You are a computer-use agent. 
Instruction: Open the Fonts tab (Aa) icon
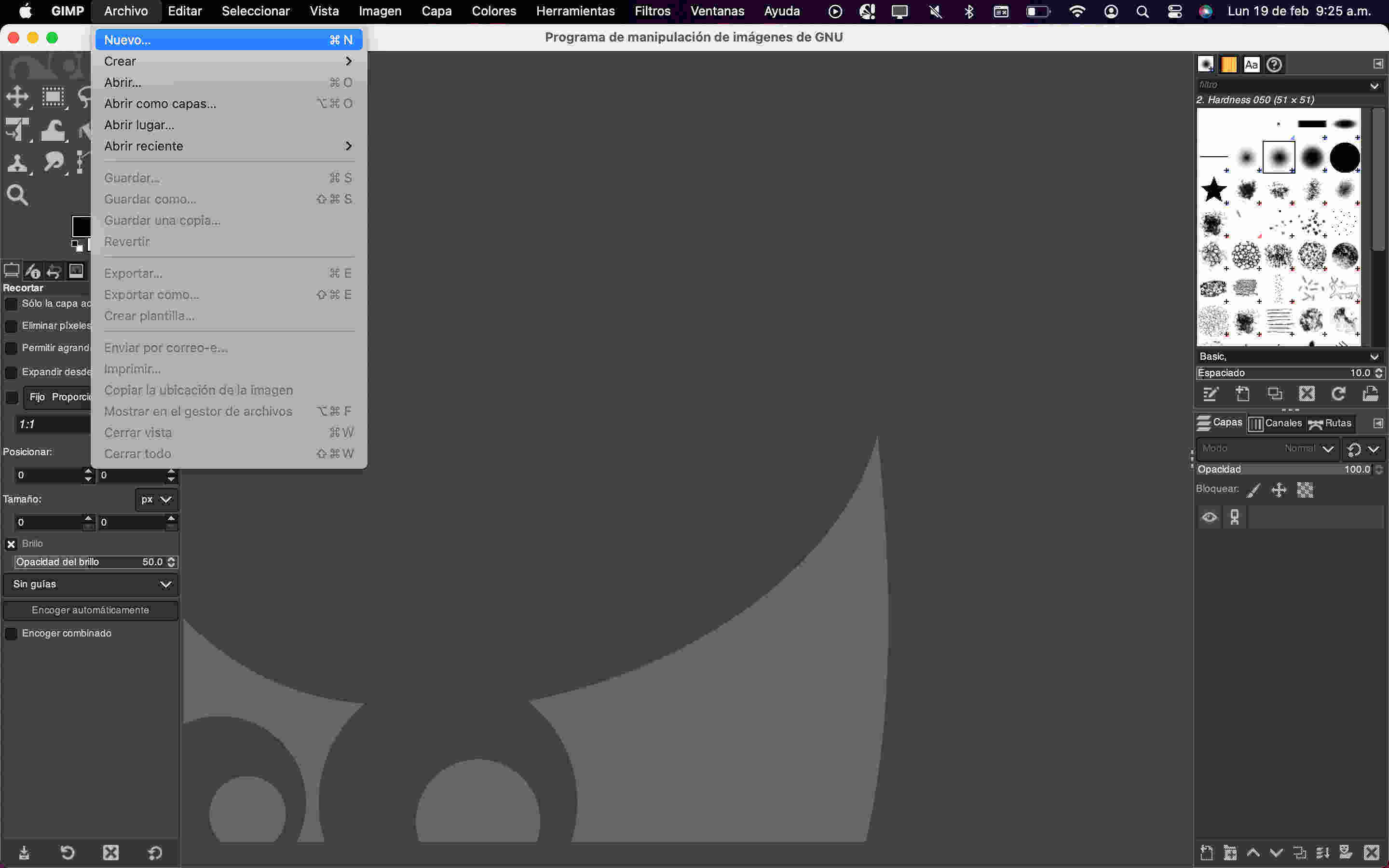pos(1251,64)
